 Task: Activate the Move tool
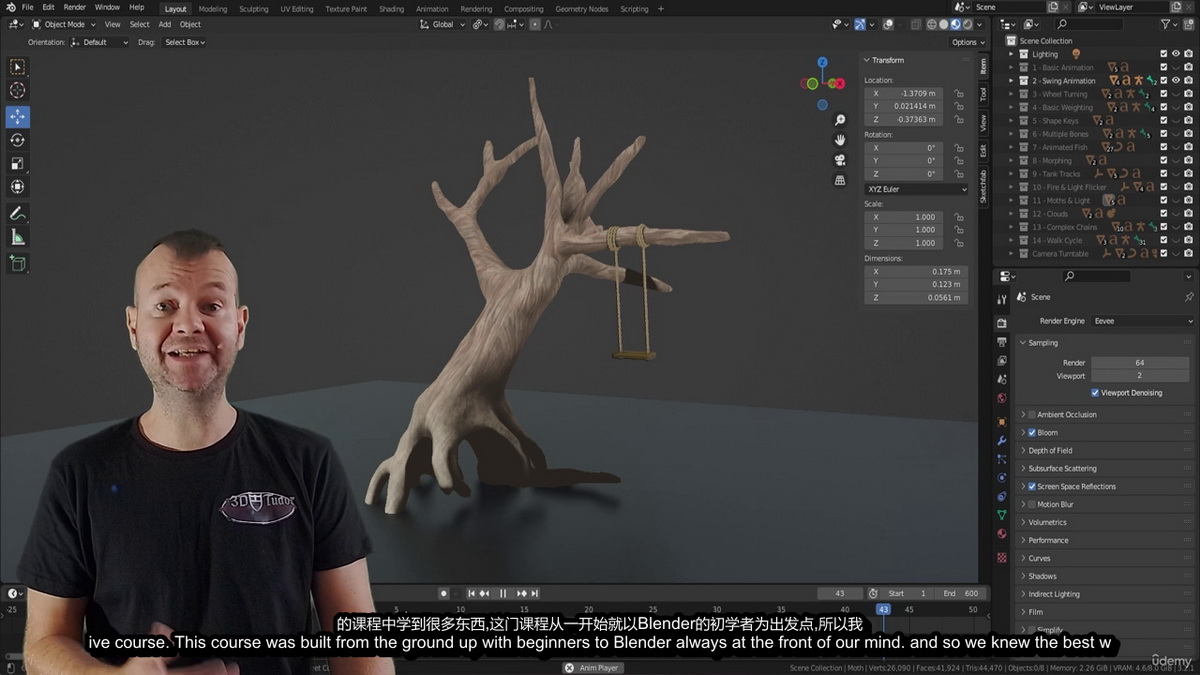(17, 116)
